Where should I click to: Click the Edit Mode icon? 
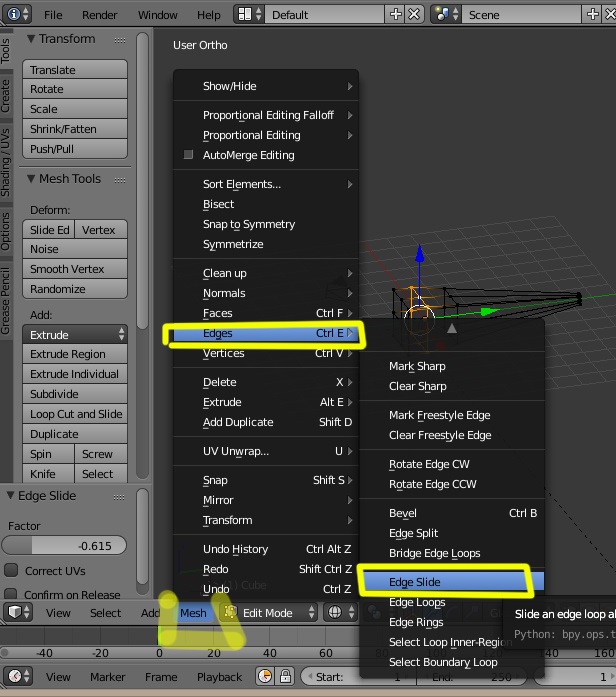click(230, 612)
